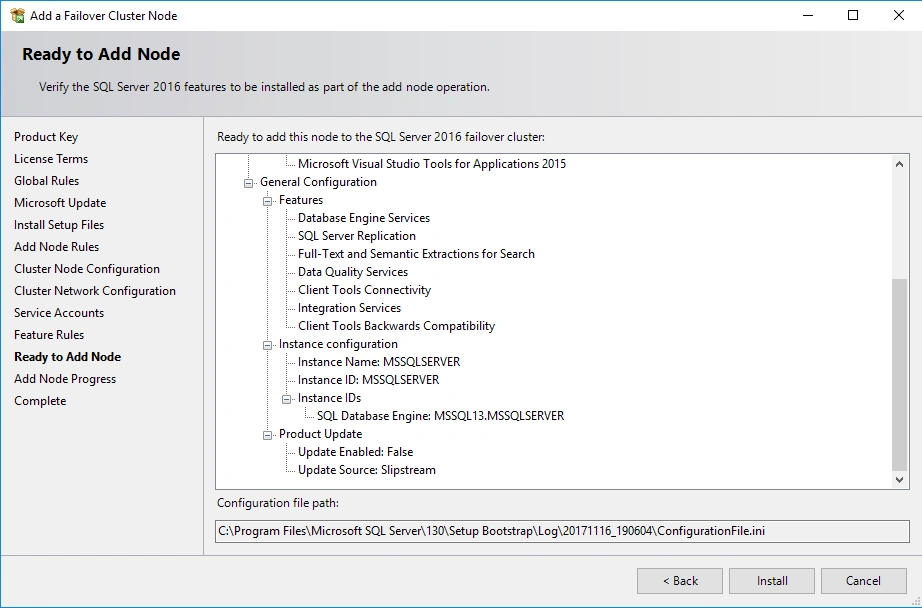Select Update Source: Slipstream row

pos(367,470)
